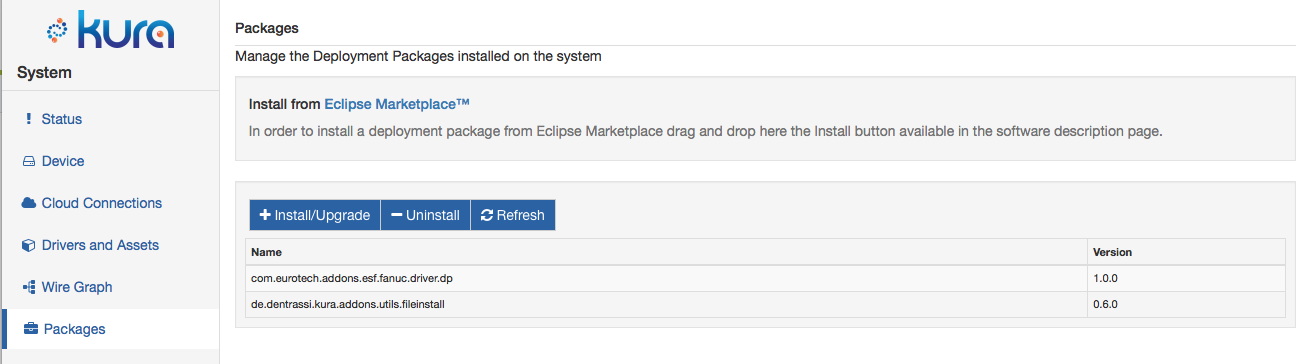The image size is (1311, 364).
Task: Select the de.dentrassi.kura.addons.utils.fileinstall package row
Action: coord(765,304)
